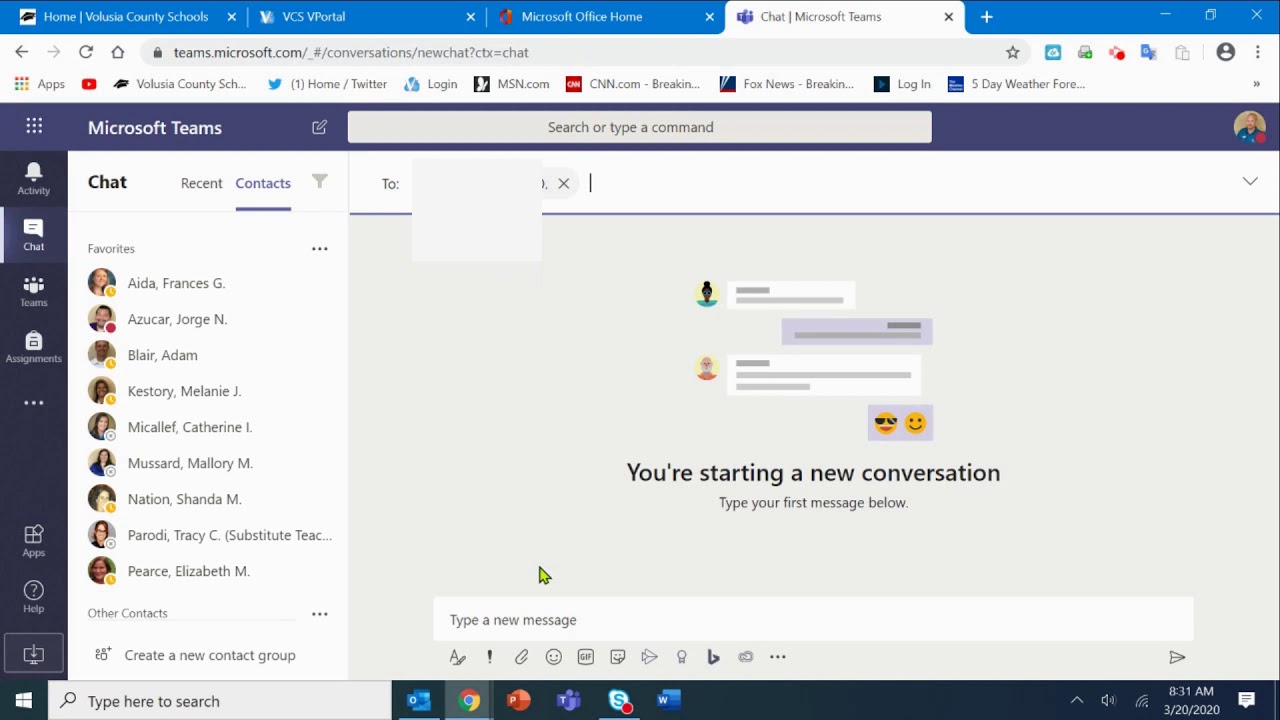
Task: Click the browser address bar
Action: pos(585,52)
